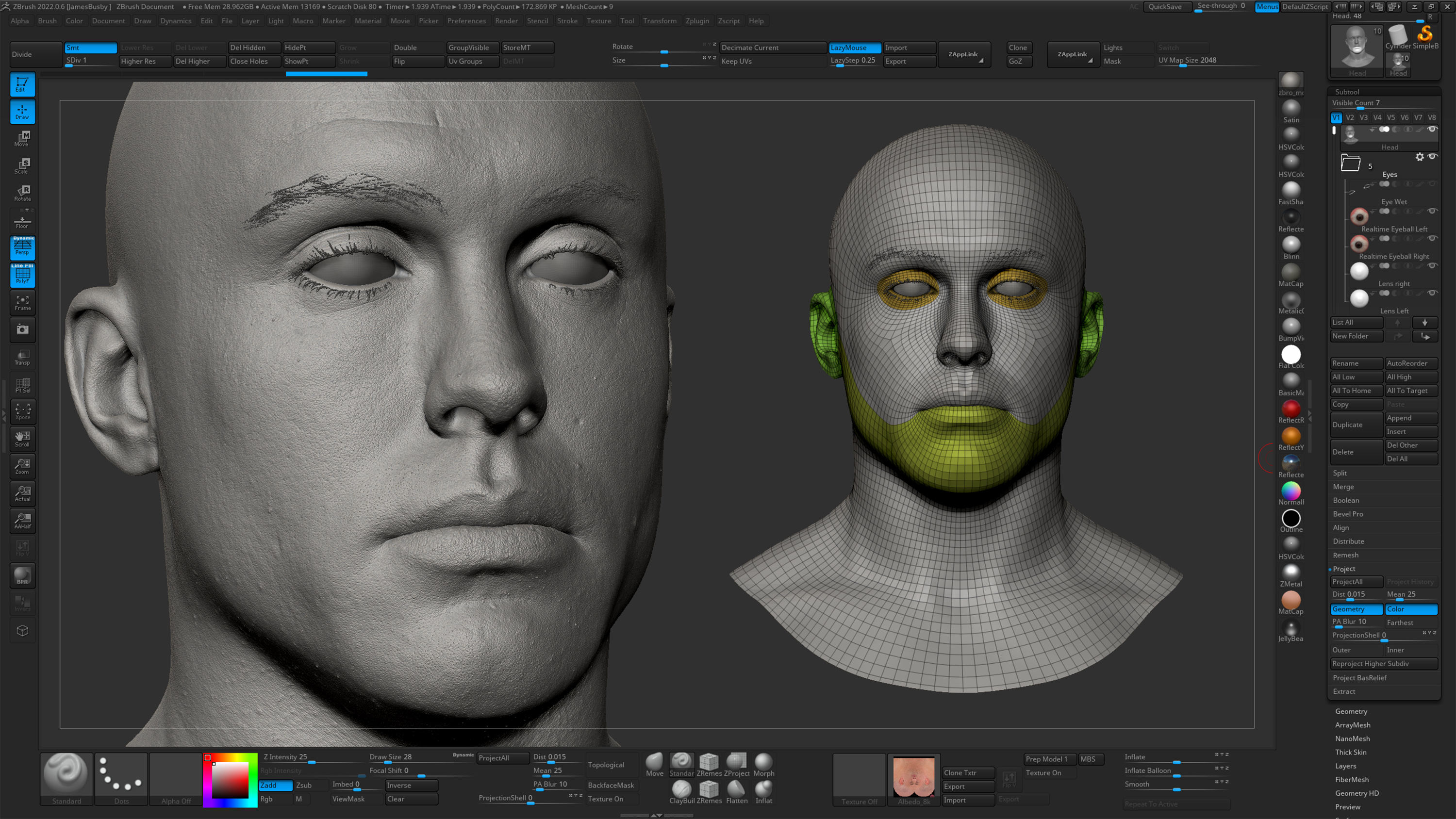Toggle Dynamic Perspective mode

(22, 247)
